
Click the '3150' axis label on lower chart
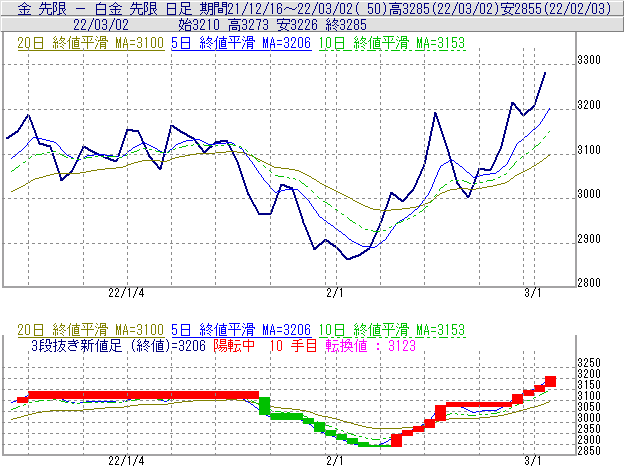click(x=589, y=385)
